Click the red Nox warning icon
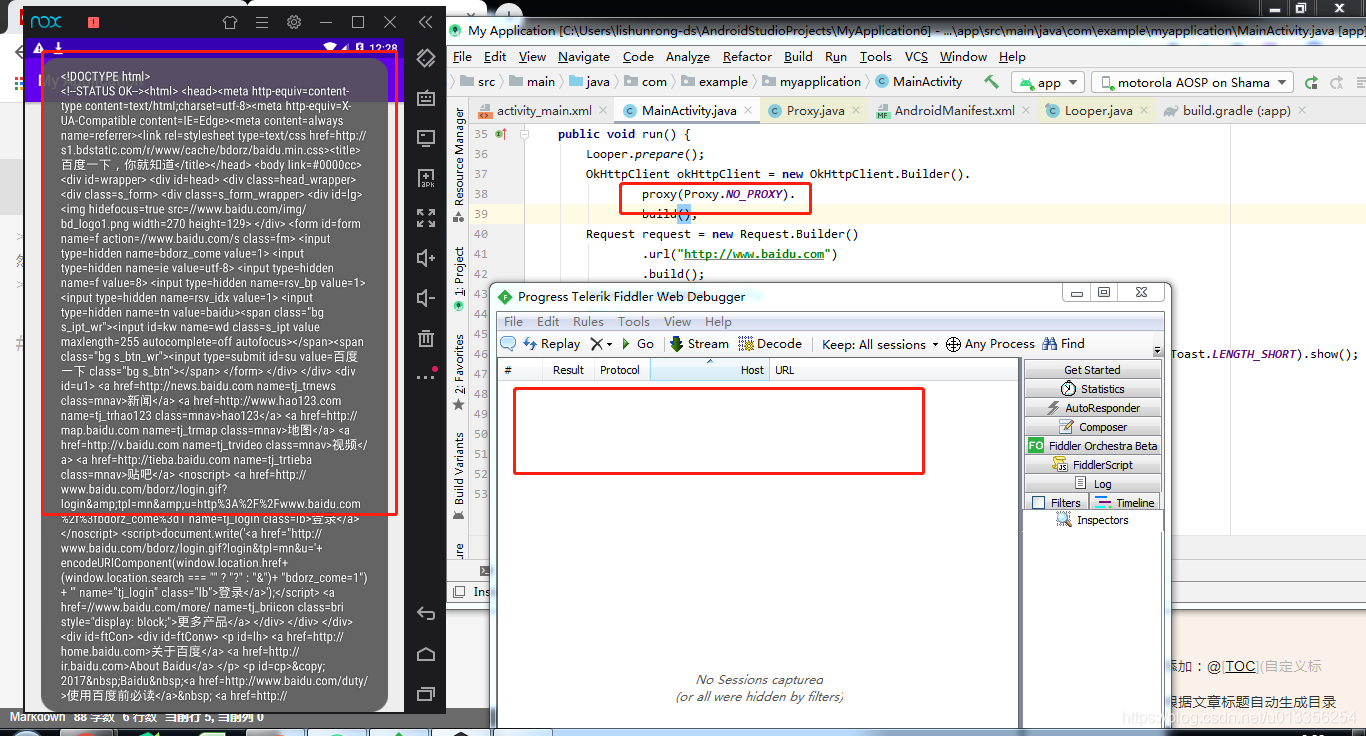 coord(93,22)
